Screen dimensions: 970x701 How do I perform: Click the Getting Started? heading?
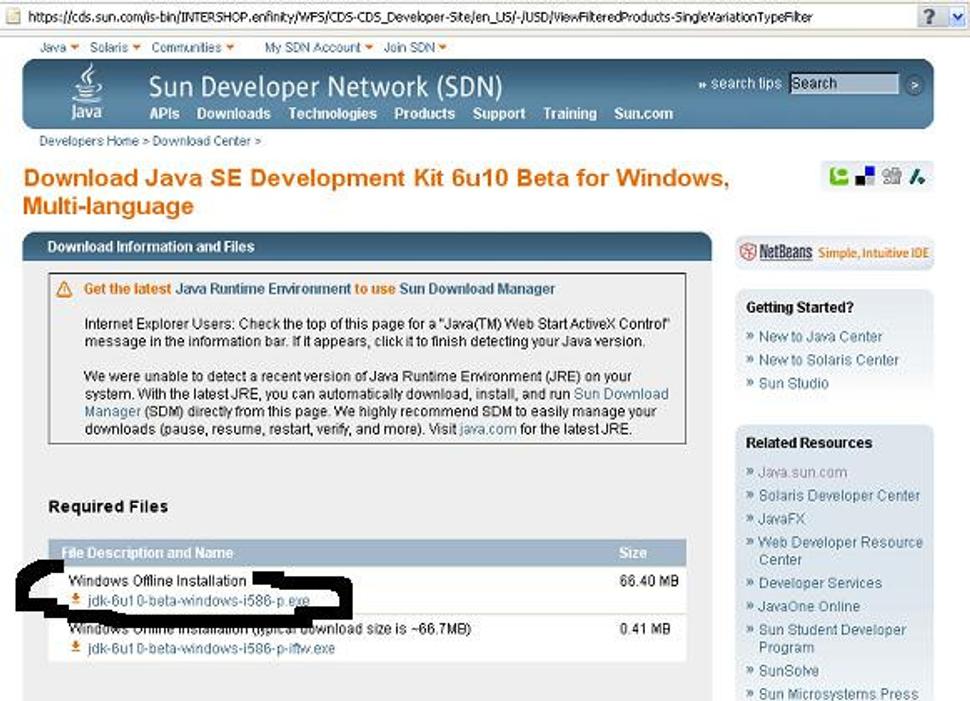[x=799, y=307]
